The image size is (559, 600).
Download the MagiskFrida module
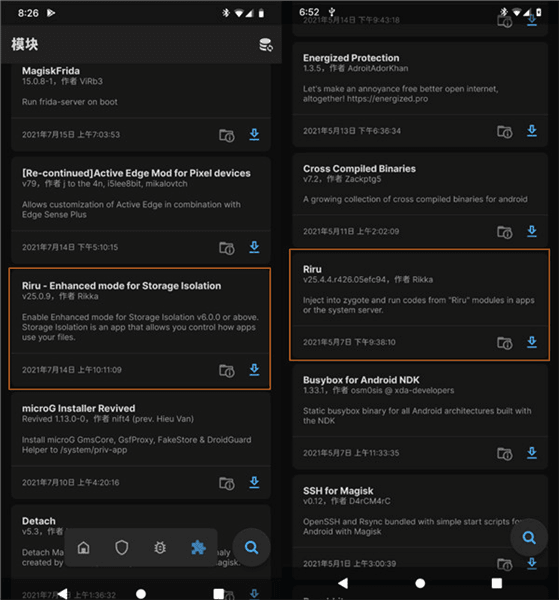click(254, 134)
